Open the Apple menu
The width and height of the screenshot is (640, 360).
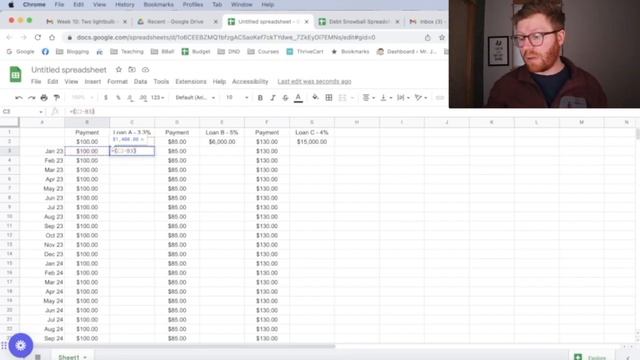click(x=11, y=4)
